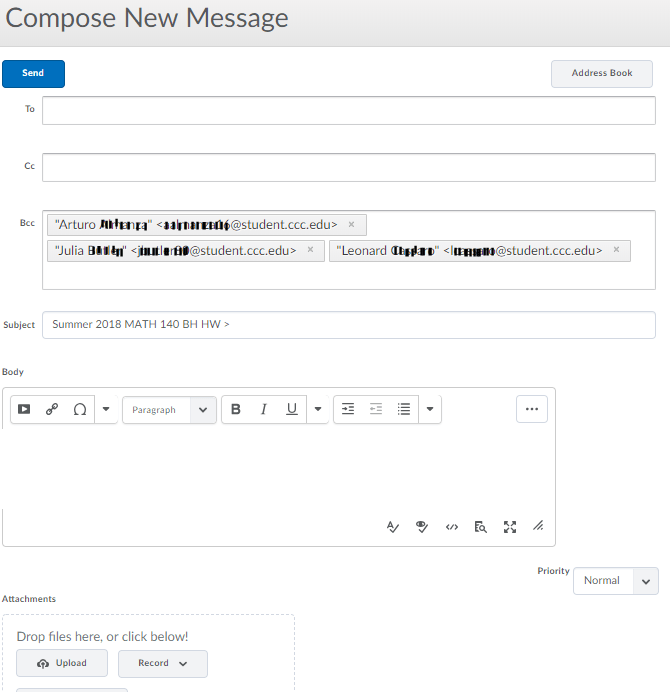Screen dimensions: 670x692
Task: Remove the Arturo recipient from Bcc
Action: click(x=351, y=225)
